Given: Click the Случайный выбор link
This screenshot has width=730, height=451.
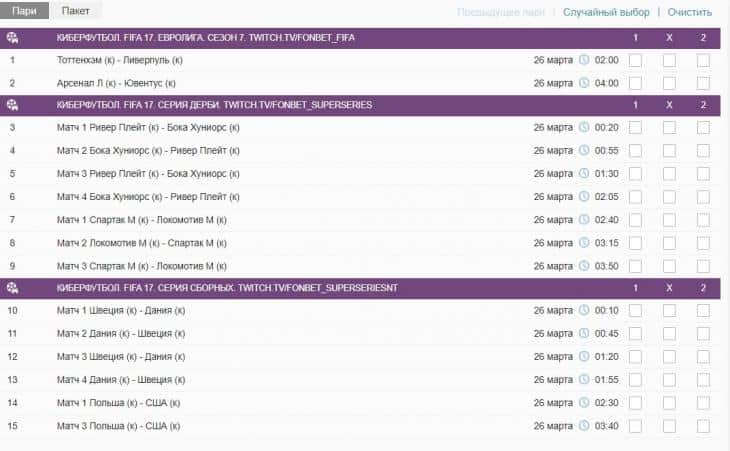Looking at the screenshot, I should 606,13.
